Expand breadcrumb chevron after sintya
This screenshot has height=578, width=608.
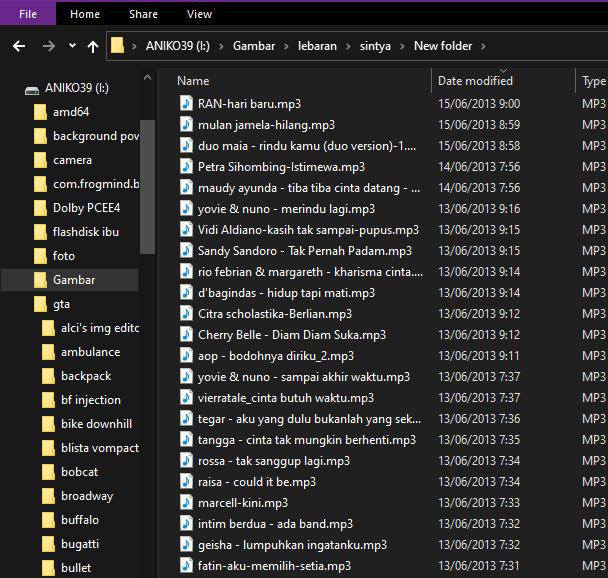[402, 47]
